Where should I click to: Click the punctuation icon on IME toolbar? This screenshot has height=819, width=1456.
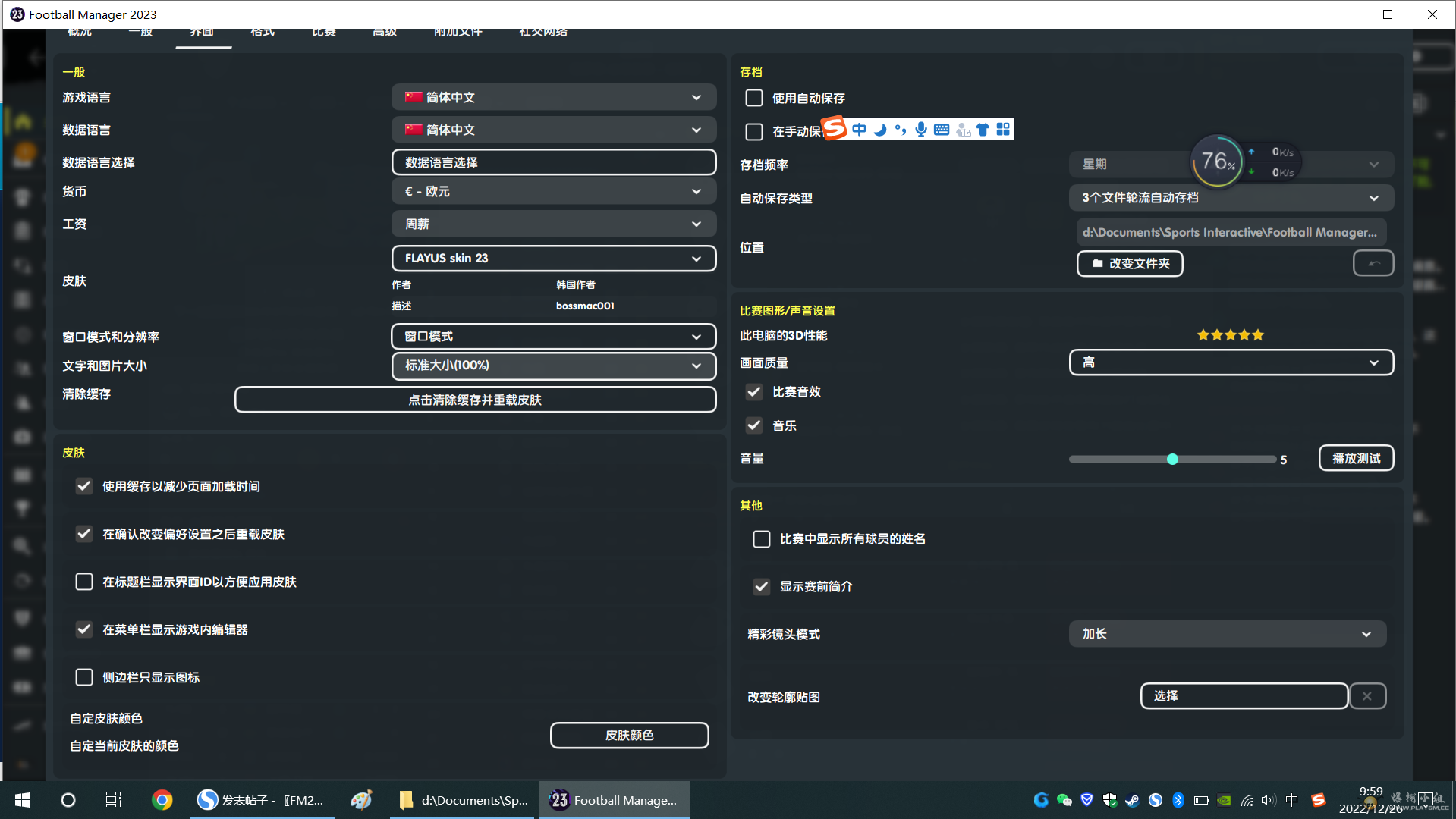coord(901,130)
